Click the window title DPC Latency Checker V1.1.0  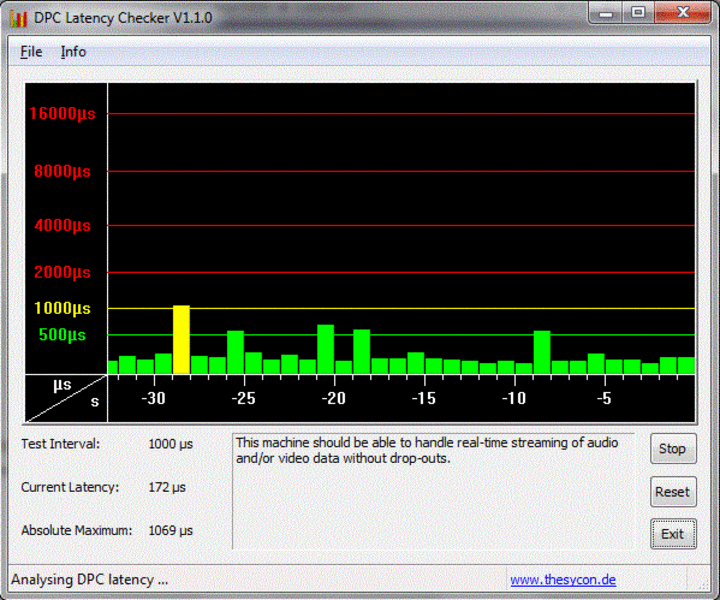(x=123, y=18)
